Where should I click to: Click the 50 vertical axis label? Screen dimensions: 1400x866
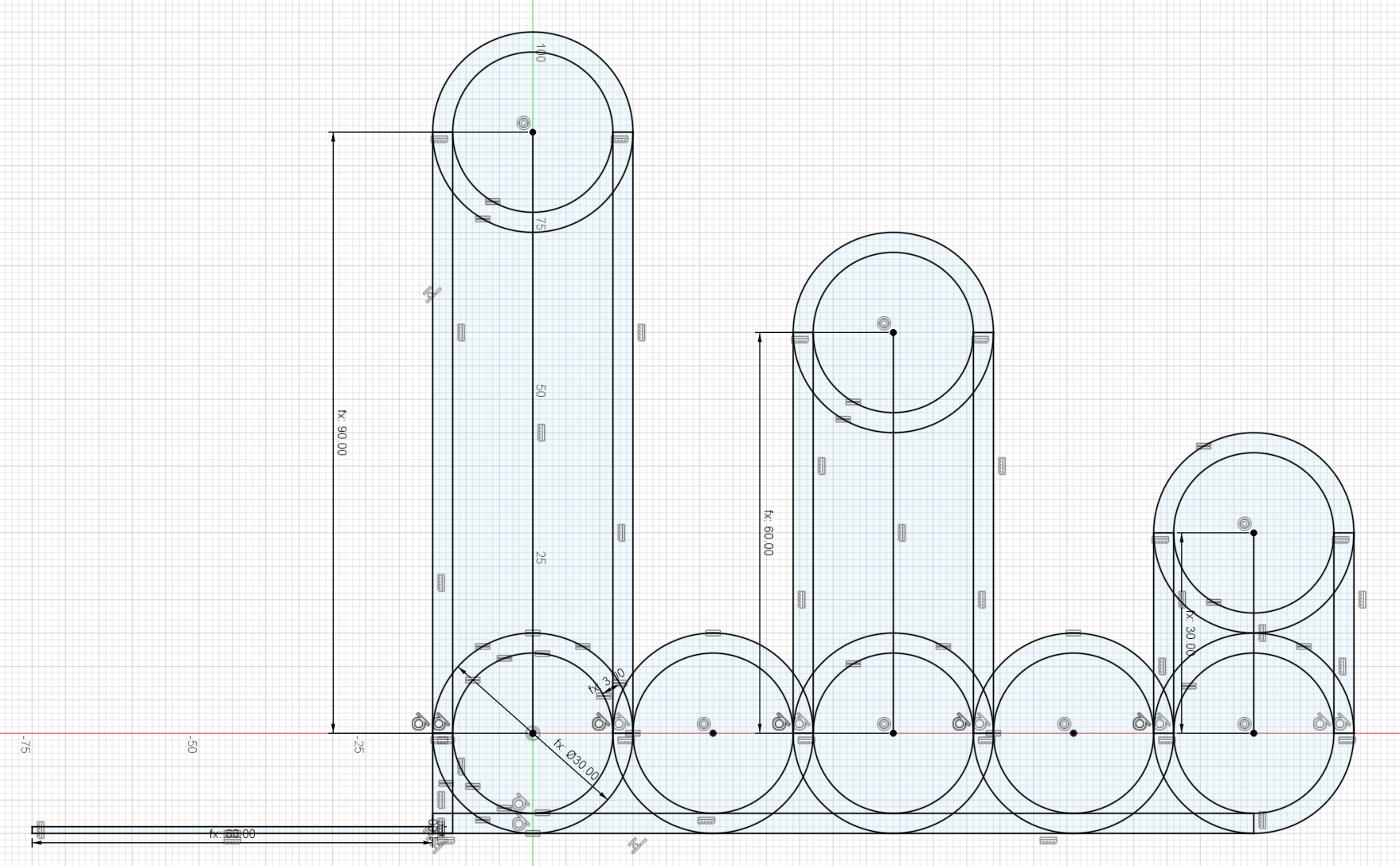[x=540, y=391]
